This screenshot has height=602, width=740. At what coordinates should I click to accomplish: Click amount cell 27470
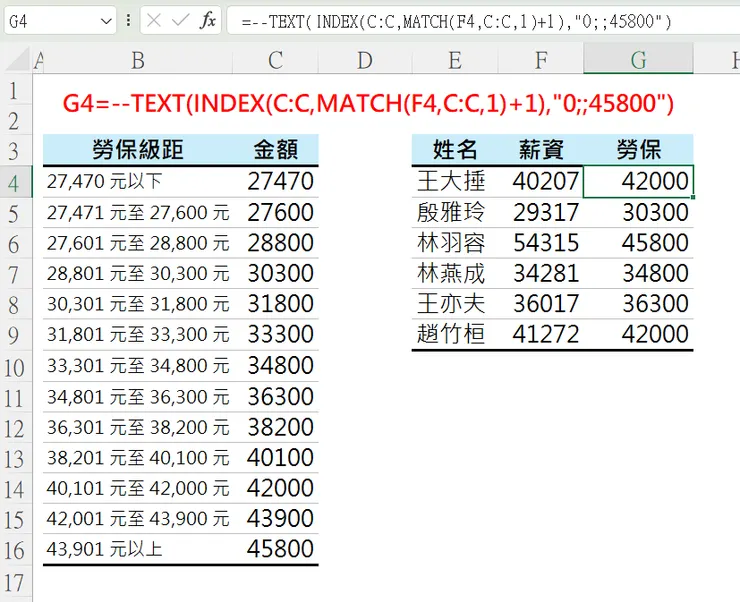click(x=276, y=181)
